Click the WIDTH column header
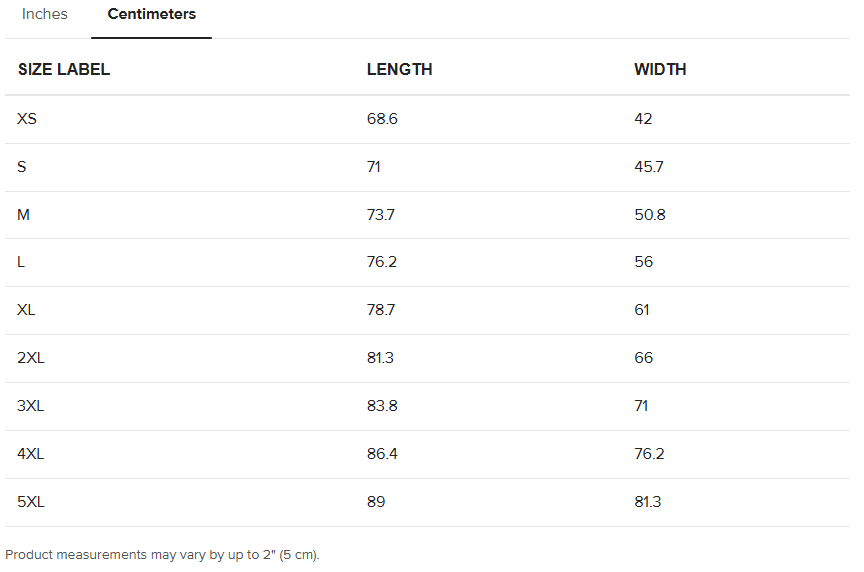This screenshot has width=864, height=572. pyautogui.click(x=660, y=70)
